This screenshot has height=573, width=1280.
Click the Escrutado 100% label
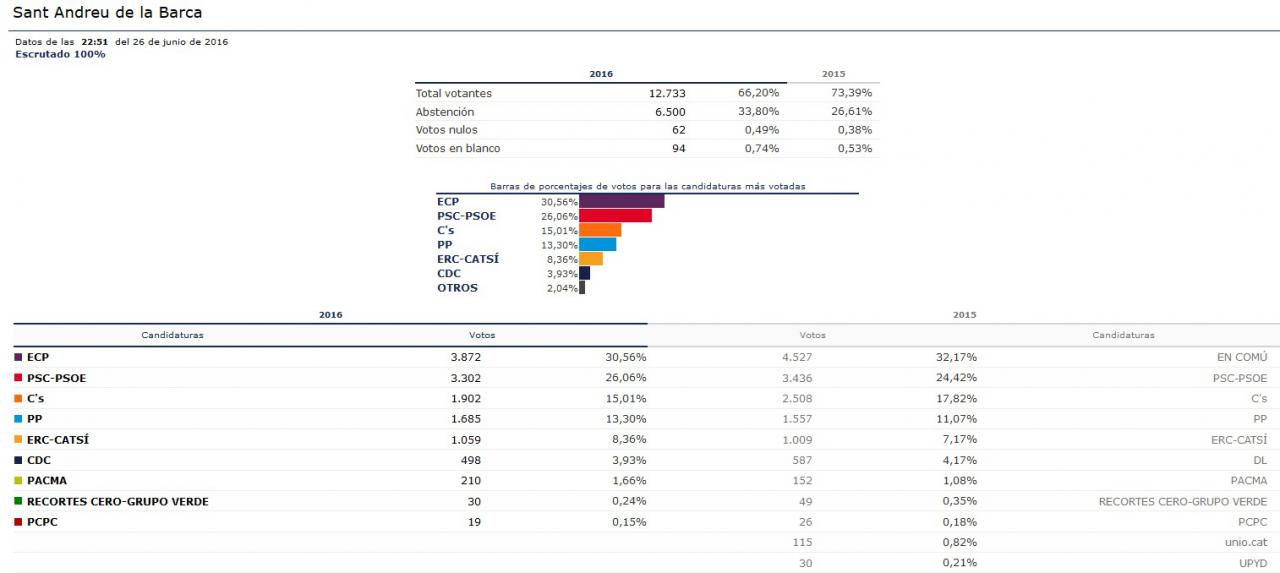[x=60, y=54]
